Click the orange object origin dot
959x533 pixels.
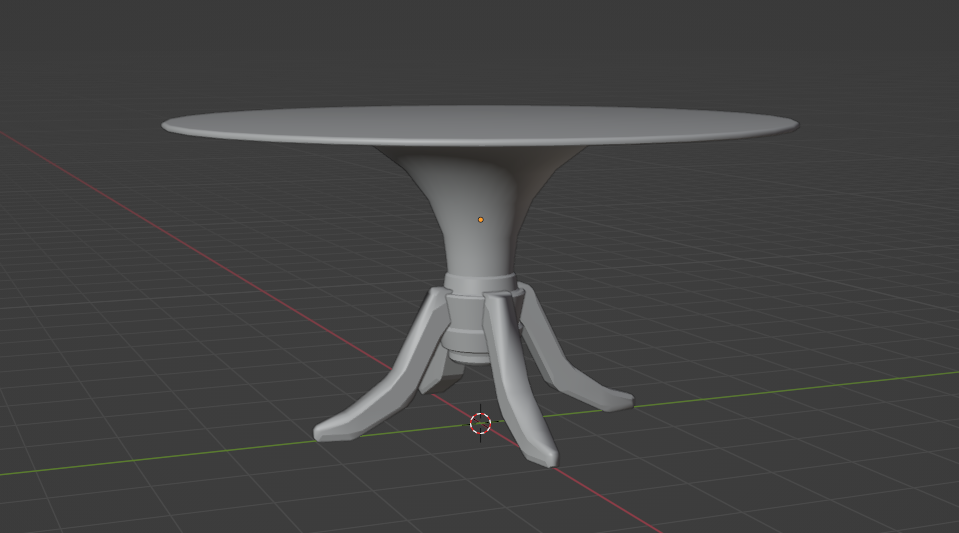tap(481, 219)
